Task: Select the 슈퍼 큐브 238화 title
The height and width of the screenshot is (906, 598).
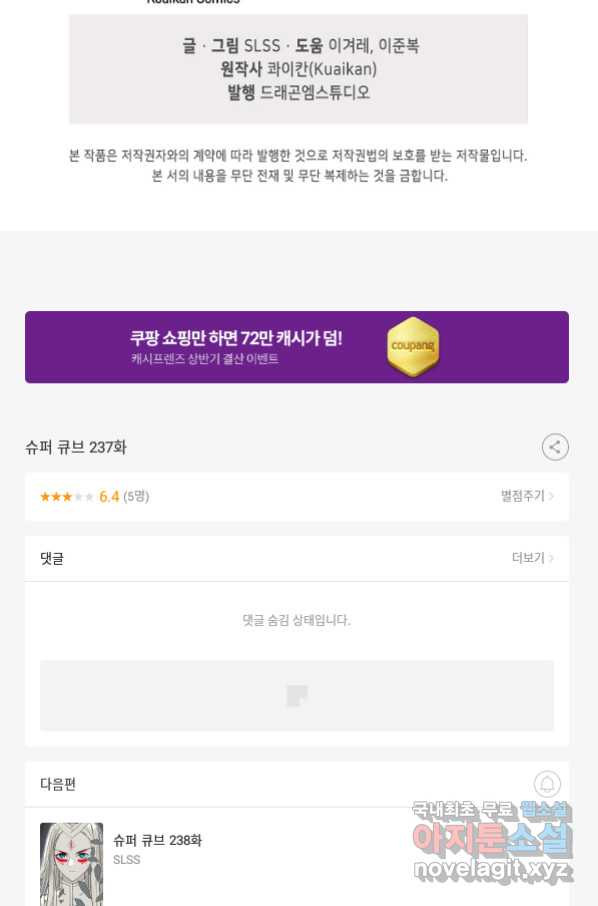Action: tap(158, 840)
